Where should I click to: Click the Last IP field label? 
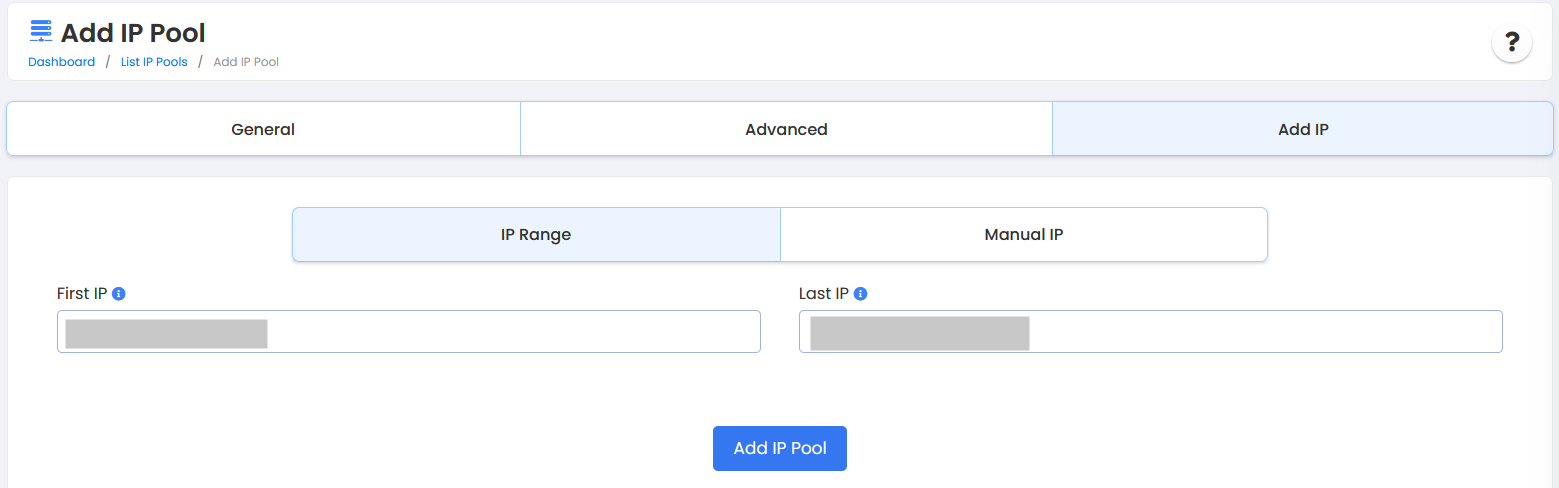tap(823, 294)
